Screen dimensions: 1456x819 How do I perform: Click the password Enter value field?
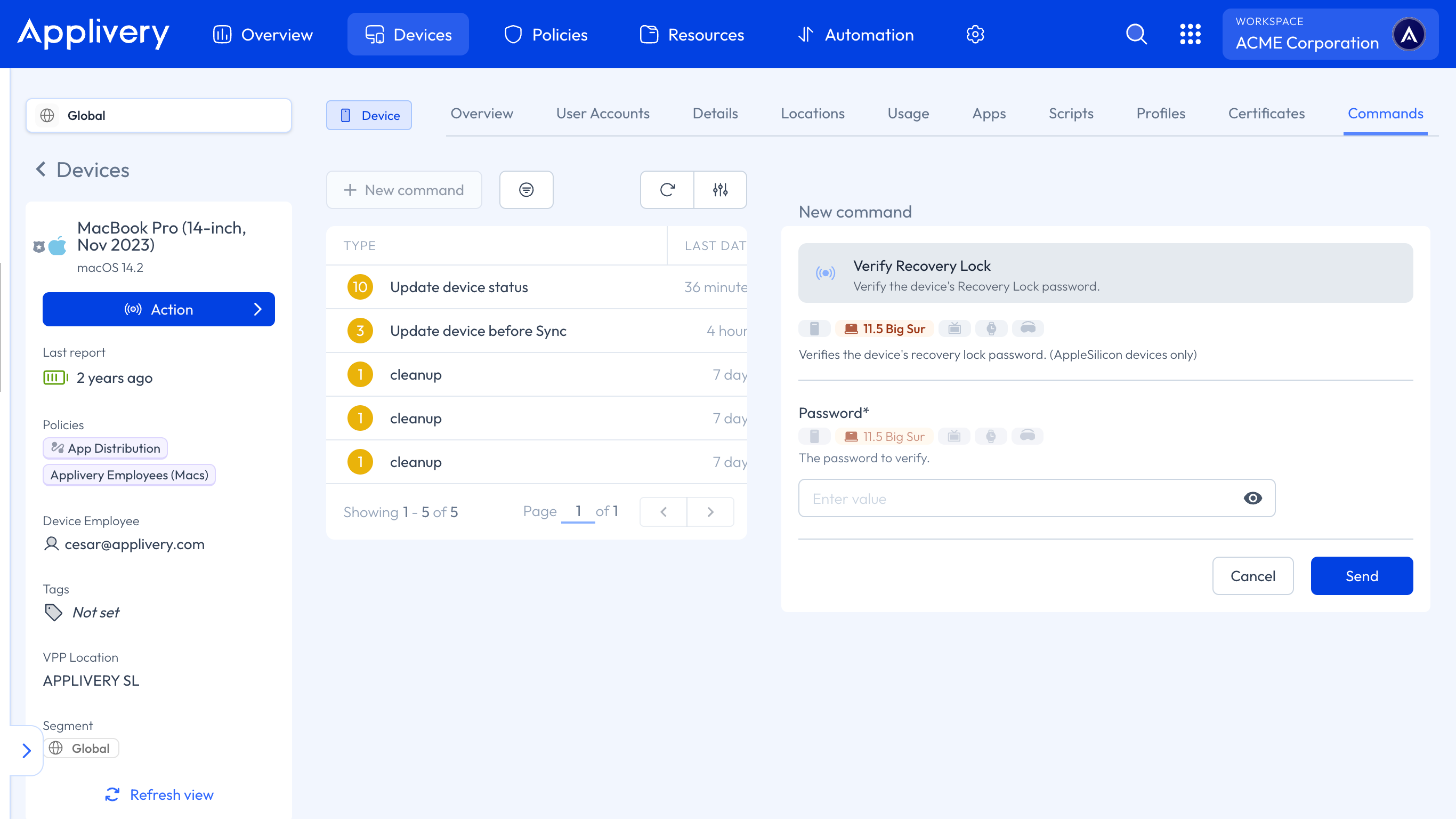1017,499
